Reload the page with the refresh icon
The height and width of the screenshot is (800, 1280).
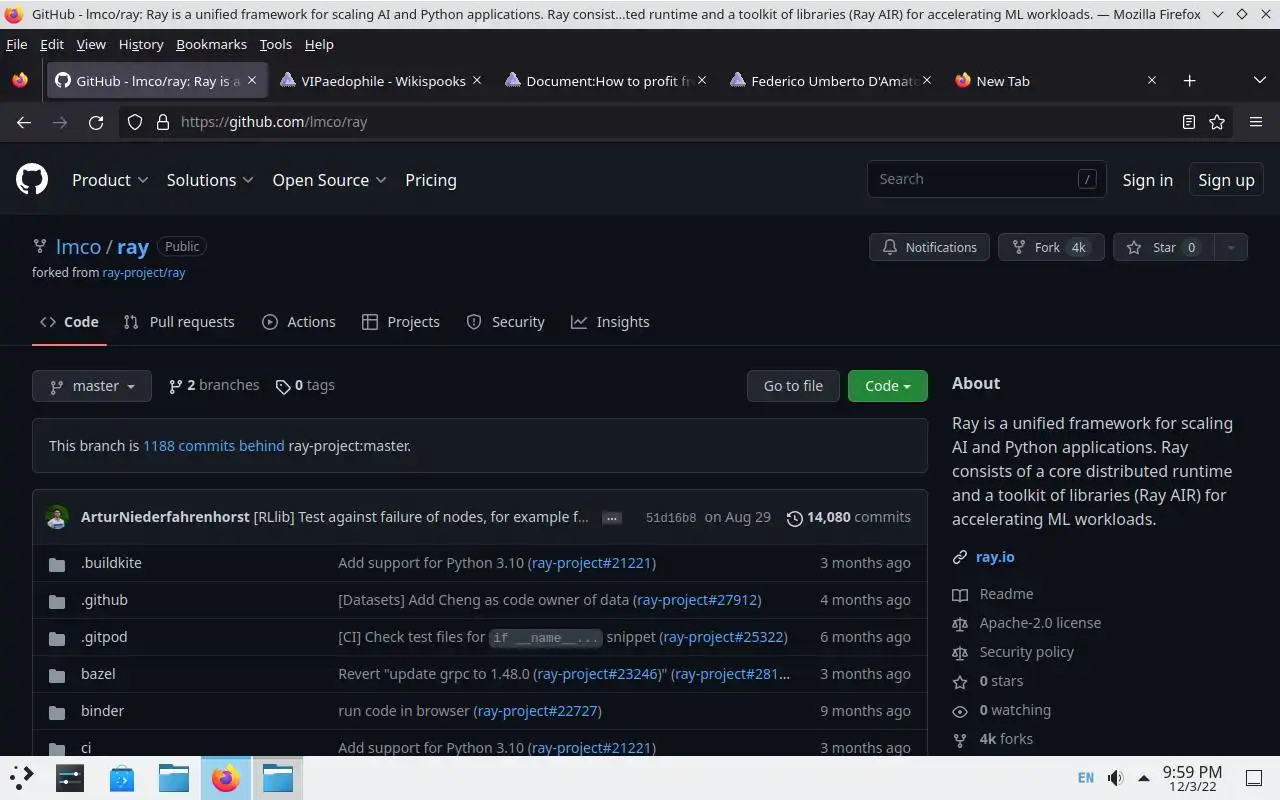point(96,122)
